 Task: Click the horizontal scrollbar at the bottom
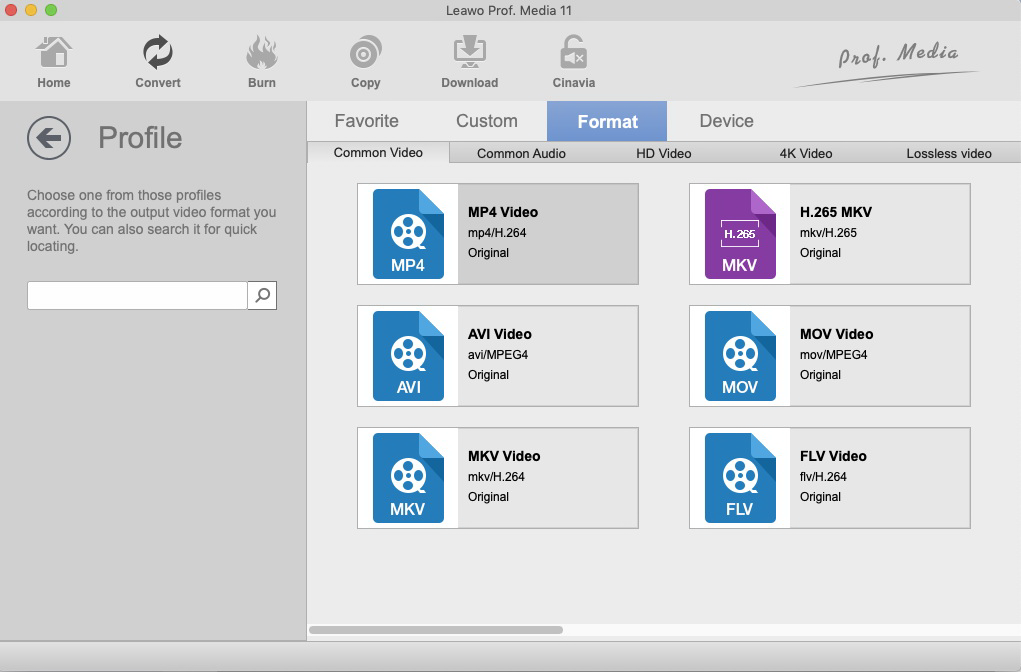point(436,630)
